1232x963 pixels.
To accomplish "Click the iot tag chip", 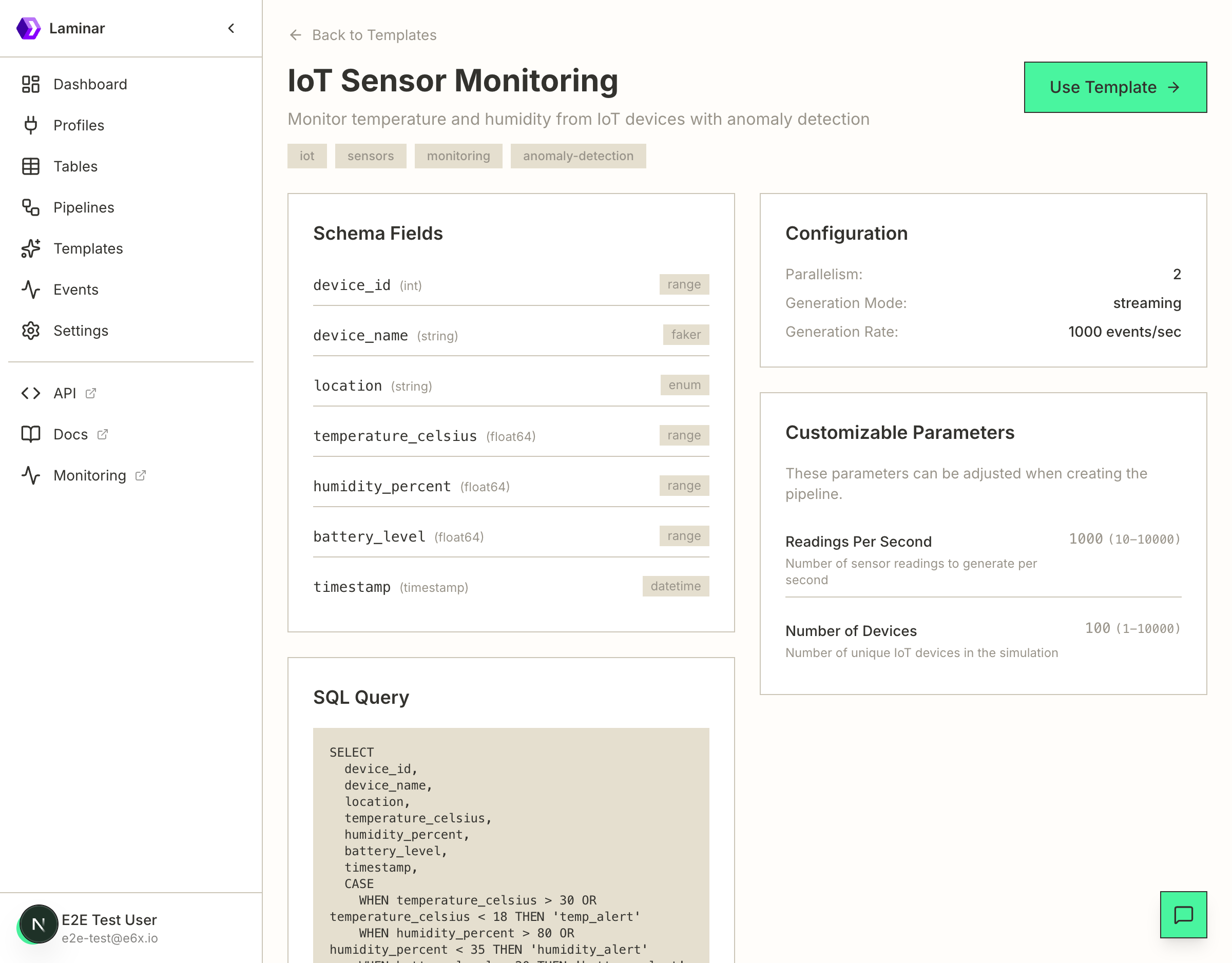I will click(x=307, y=156).
